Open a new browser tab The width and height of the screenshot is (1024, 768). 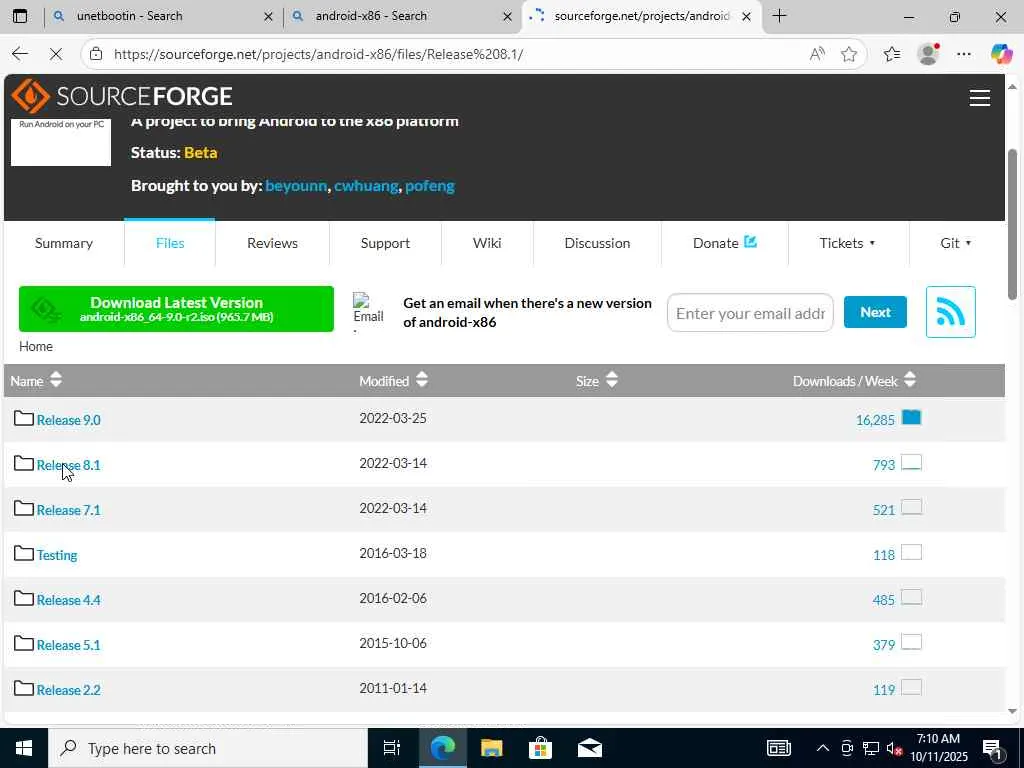tap(779, 16)
